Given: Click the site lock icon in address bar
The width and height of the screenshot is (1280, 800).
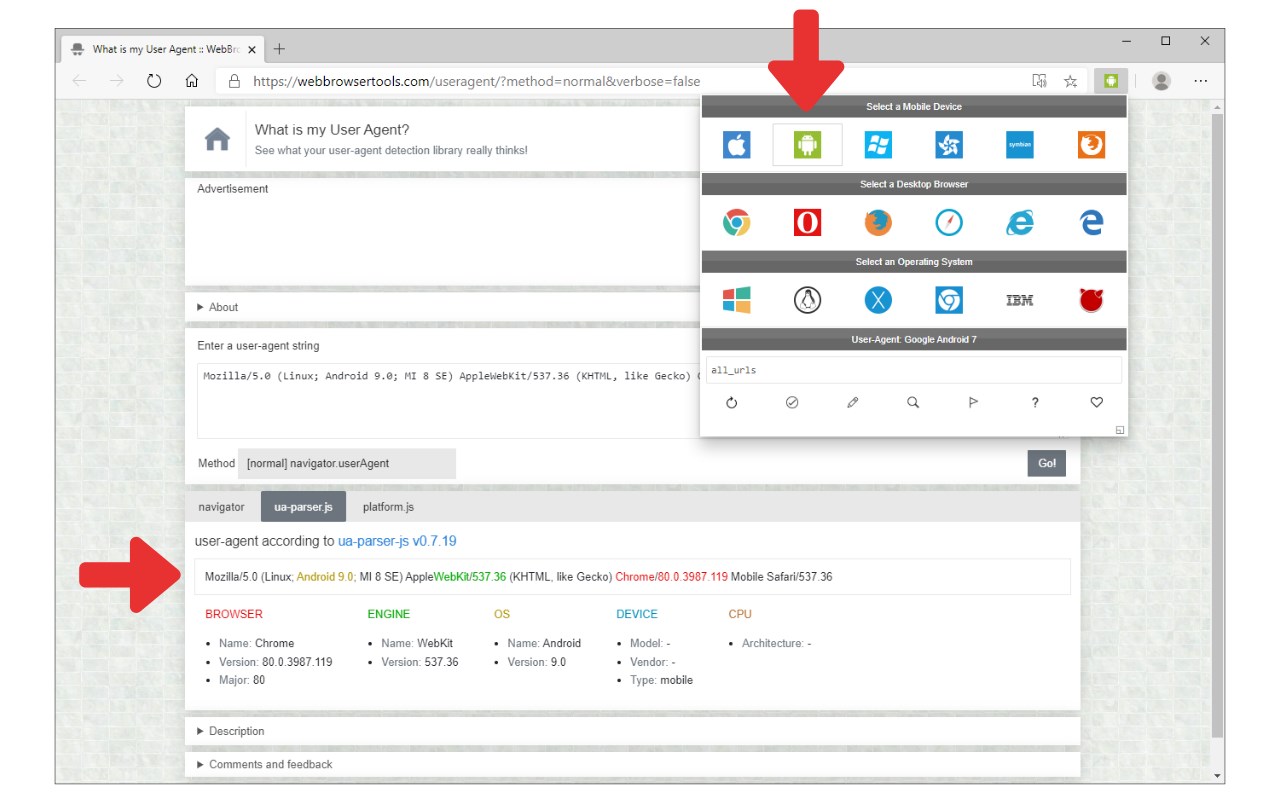Looking at the screenshot, I should (x=234, y=81).
